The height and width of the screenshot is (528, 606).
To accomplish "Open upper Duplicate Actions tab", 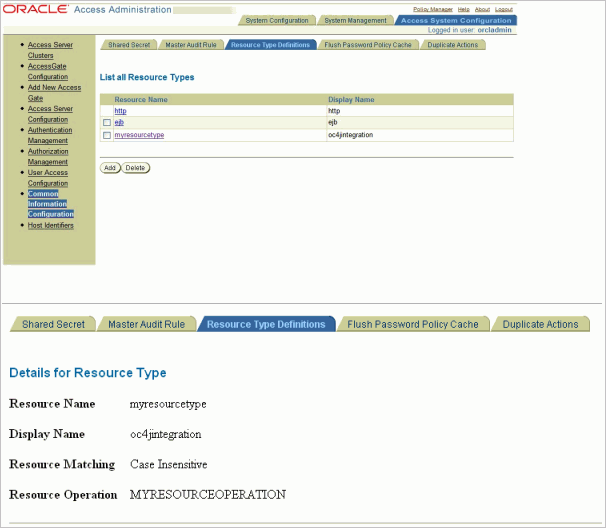I will (x=453, y=45).
